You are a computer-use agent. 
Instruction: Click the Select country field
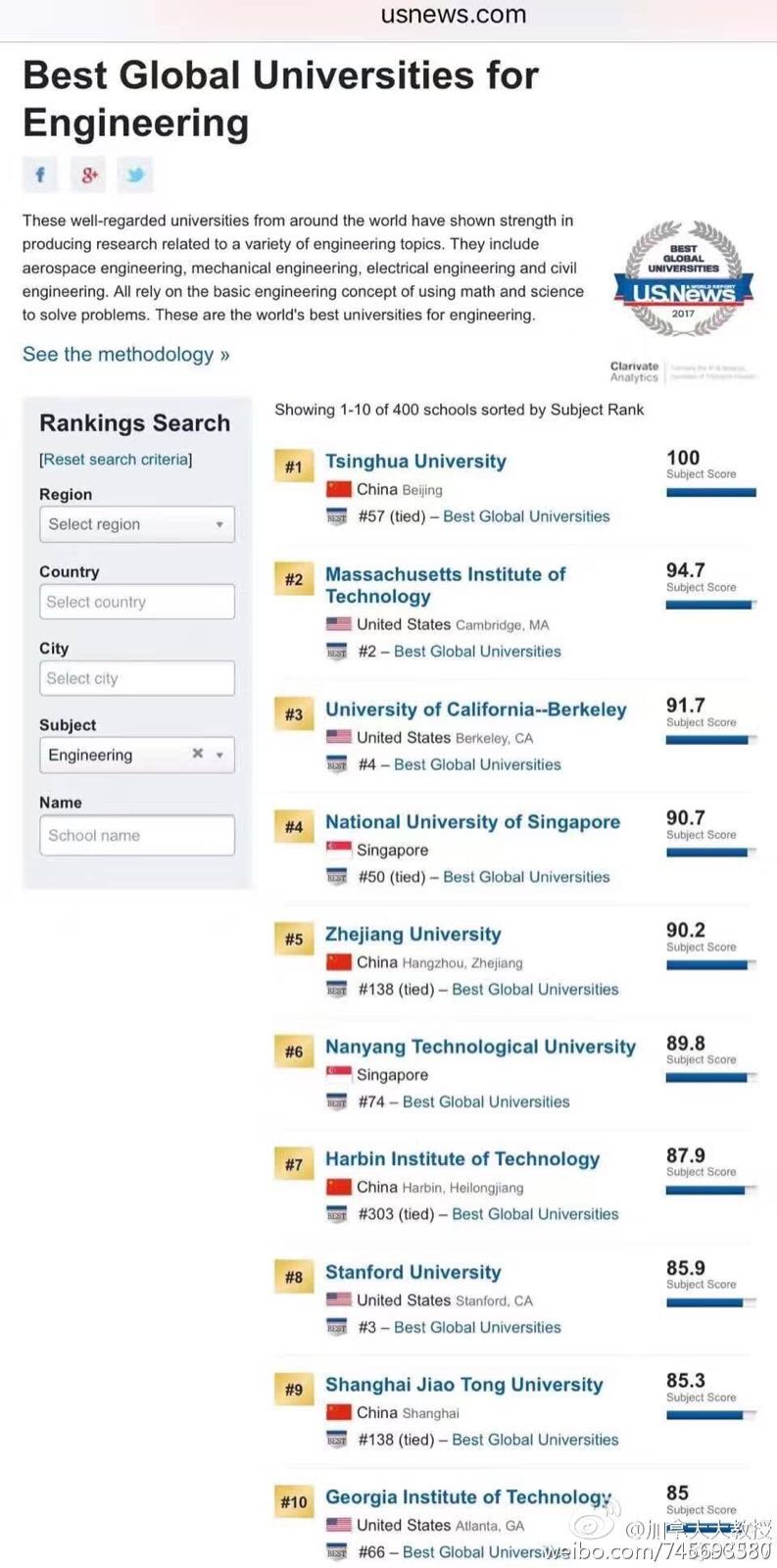[x=137, y=602]
